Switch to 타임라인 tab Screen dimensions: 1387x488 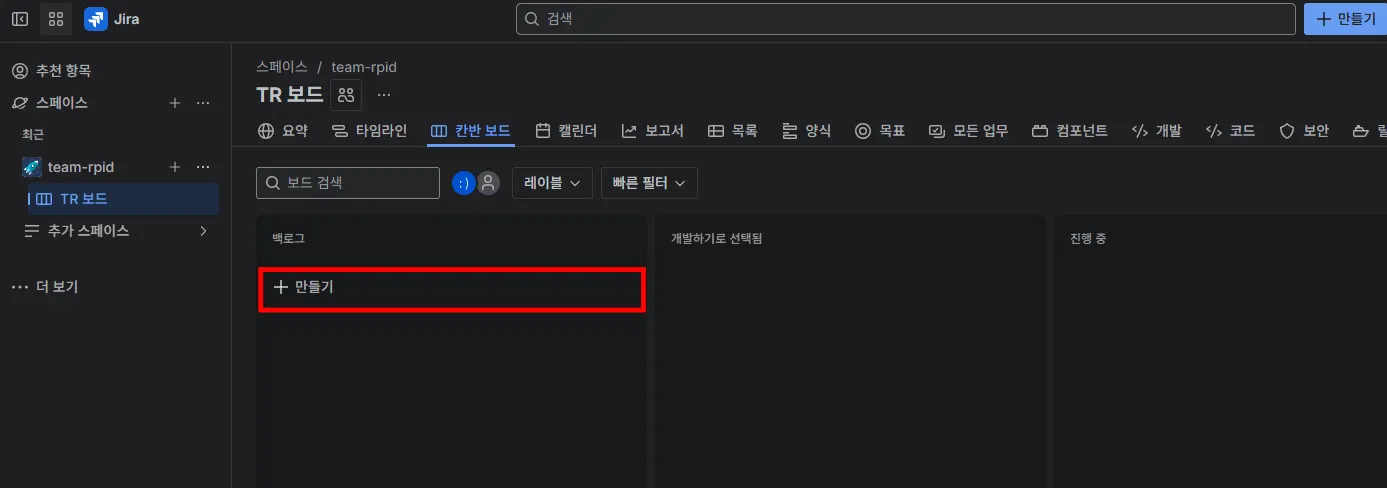(369, 131)
